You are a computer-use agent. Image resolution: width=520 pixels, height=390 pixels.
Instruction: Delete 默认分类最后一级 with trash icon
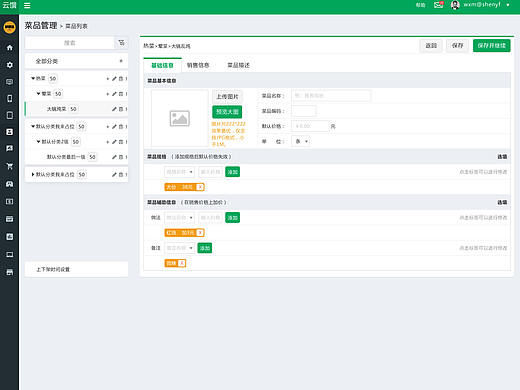tap(121, 157)
